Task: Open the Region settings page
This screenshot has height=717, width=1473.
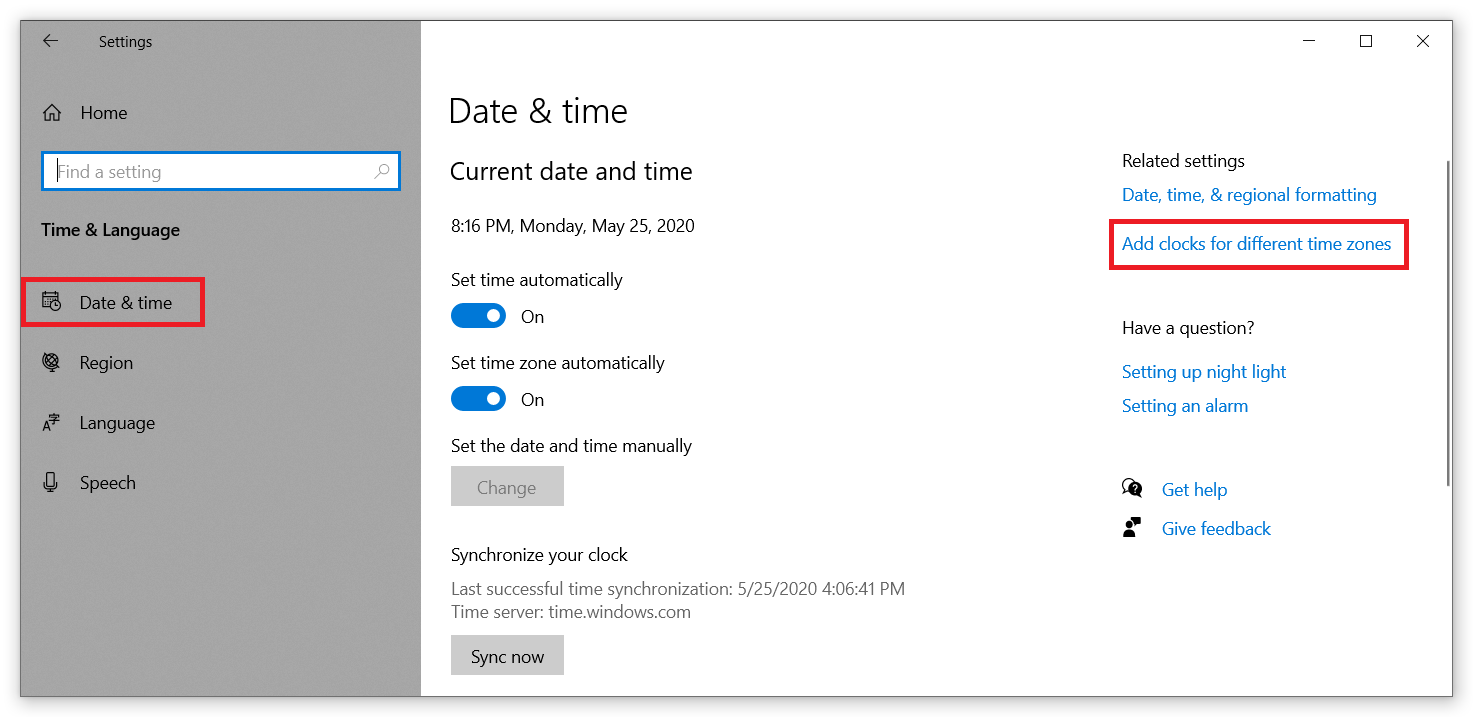Action: [106, 362]
